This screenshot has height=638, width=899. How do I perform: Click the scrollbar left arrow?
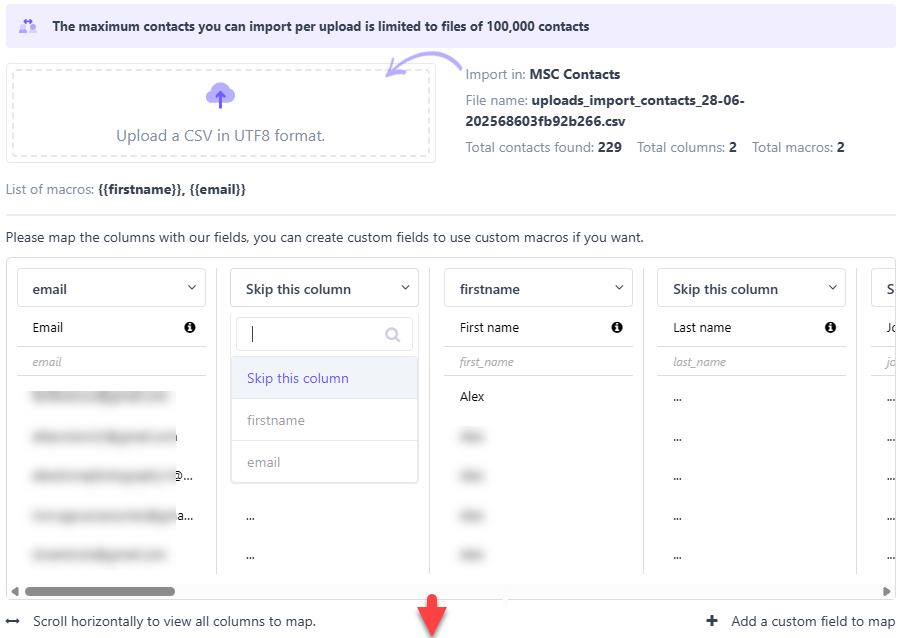14,591
